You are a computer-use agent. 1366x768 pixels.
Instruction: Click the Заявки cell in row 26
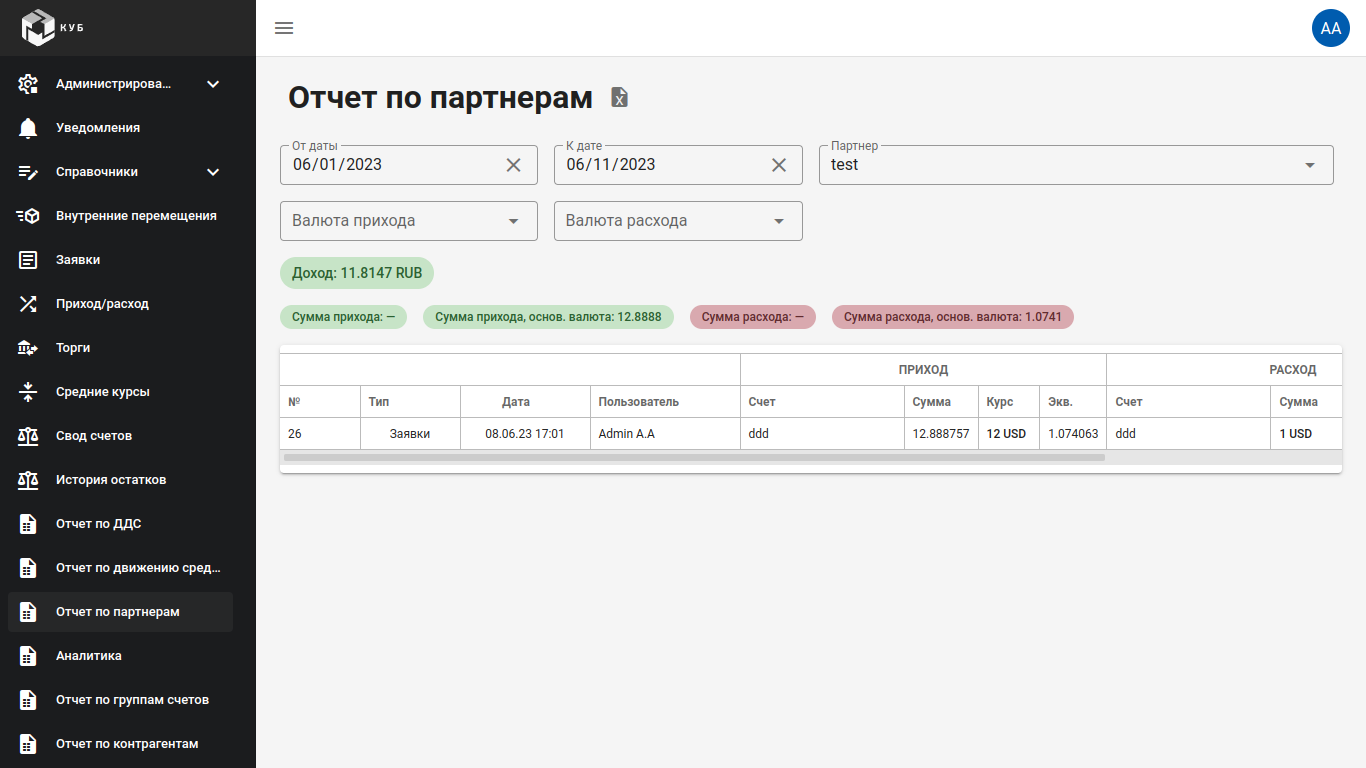pos(410,434)
